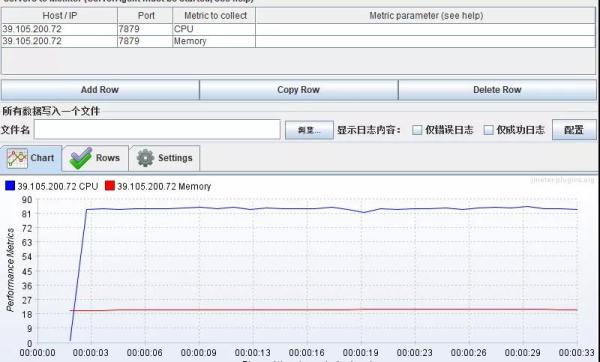
Task: Select the CPU metric cell
Action: pos(214,29)
